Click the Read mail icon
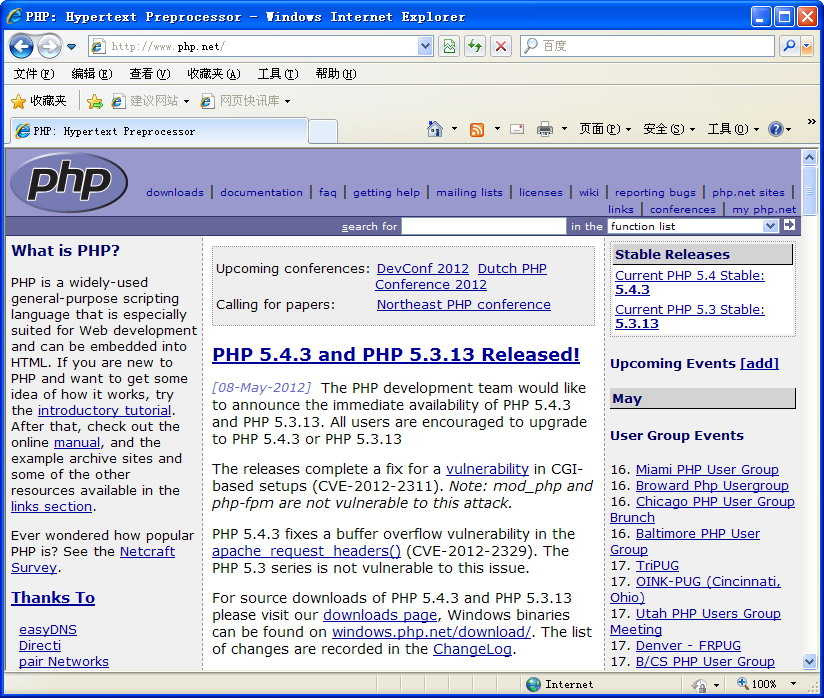Viewport: 824px width, 698px height. click(x=518, y=129)
